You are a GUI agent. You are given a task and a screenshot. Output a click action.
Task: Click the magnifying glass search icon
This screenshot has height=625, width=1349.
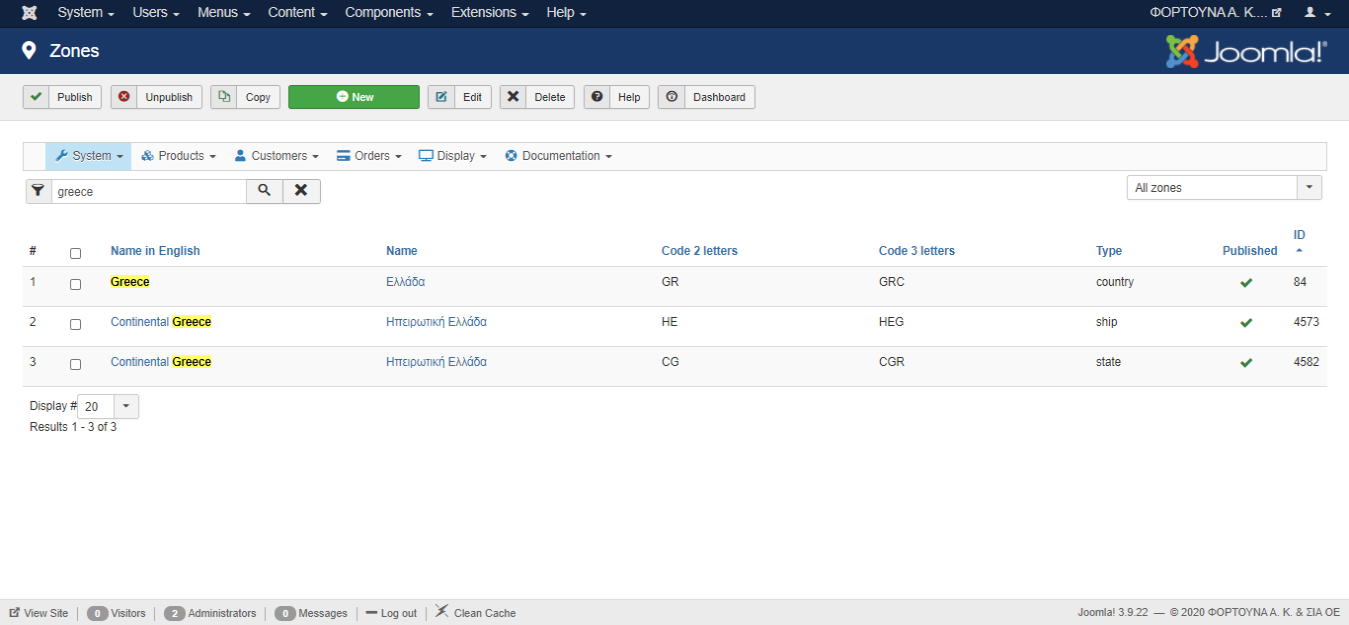click(x=264, y=191)
